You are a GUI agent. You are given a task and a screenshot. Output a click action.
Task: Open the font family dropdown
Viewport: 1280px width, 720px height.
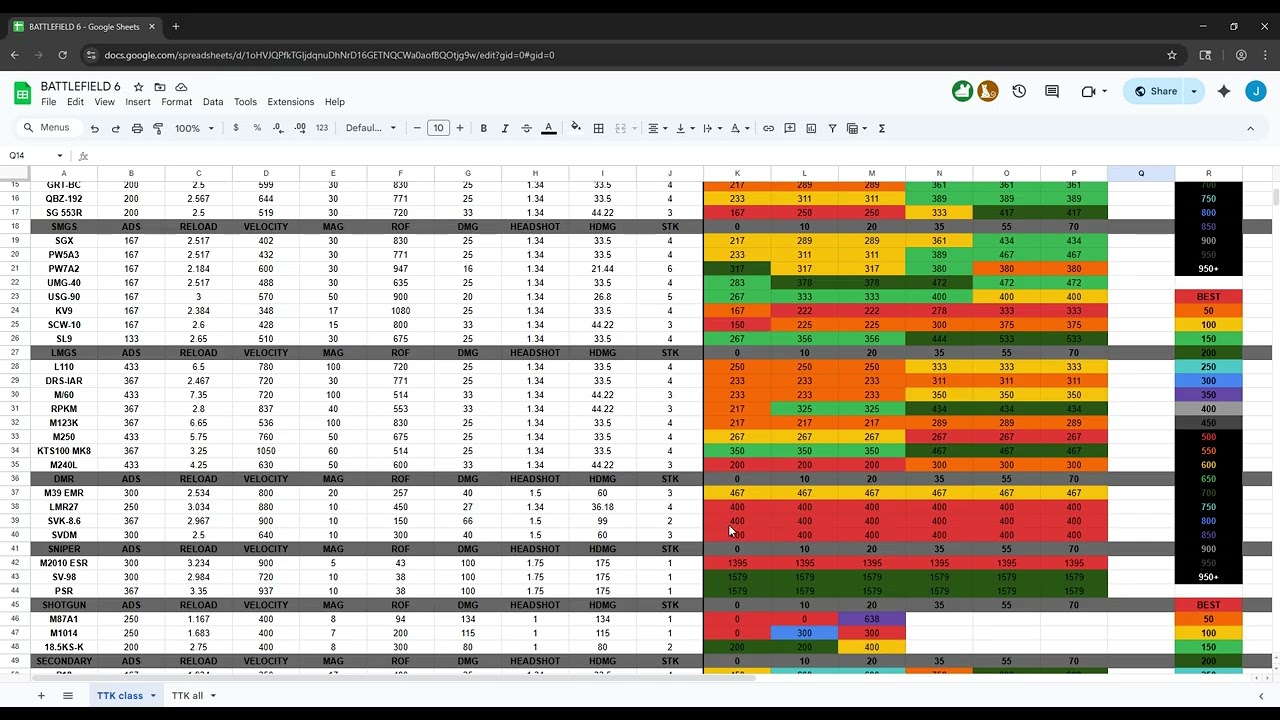[x=371, y=128]
